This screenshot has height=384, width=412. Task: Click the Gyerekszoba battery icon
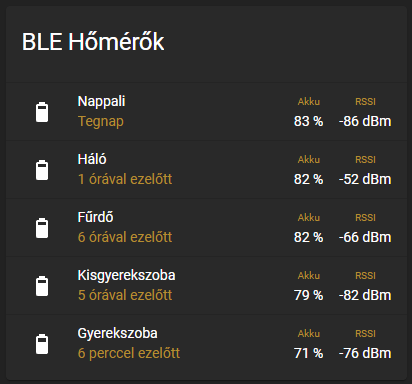42,344
